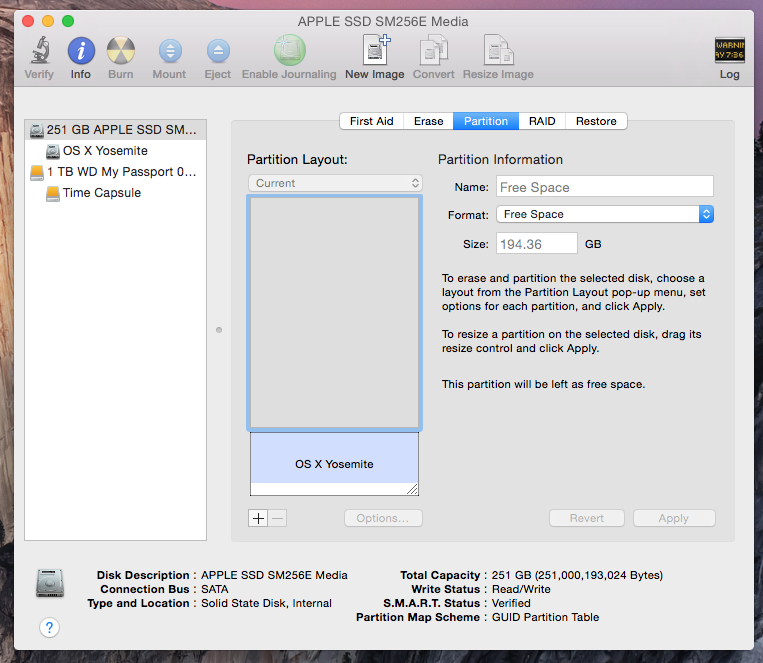Click the Total Capacity 251 GB value
Image resolution: width=763 pixels, height=663 pixels.
click(577, 575)
